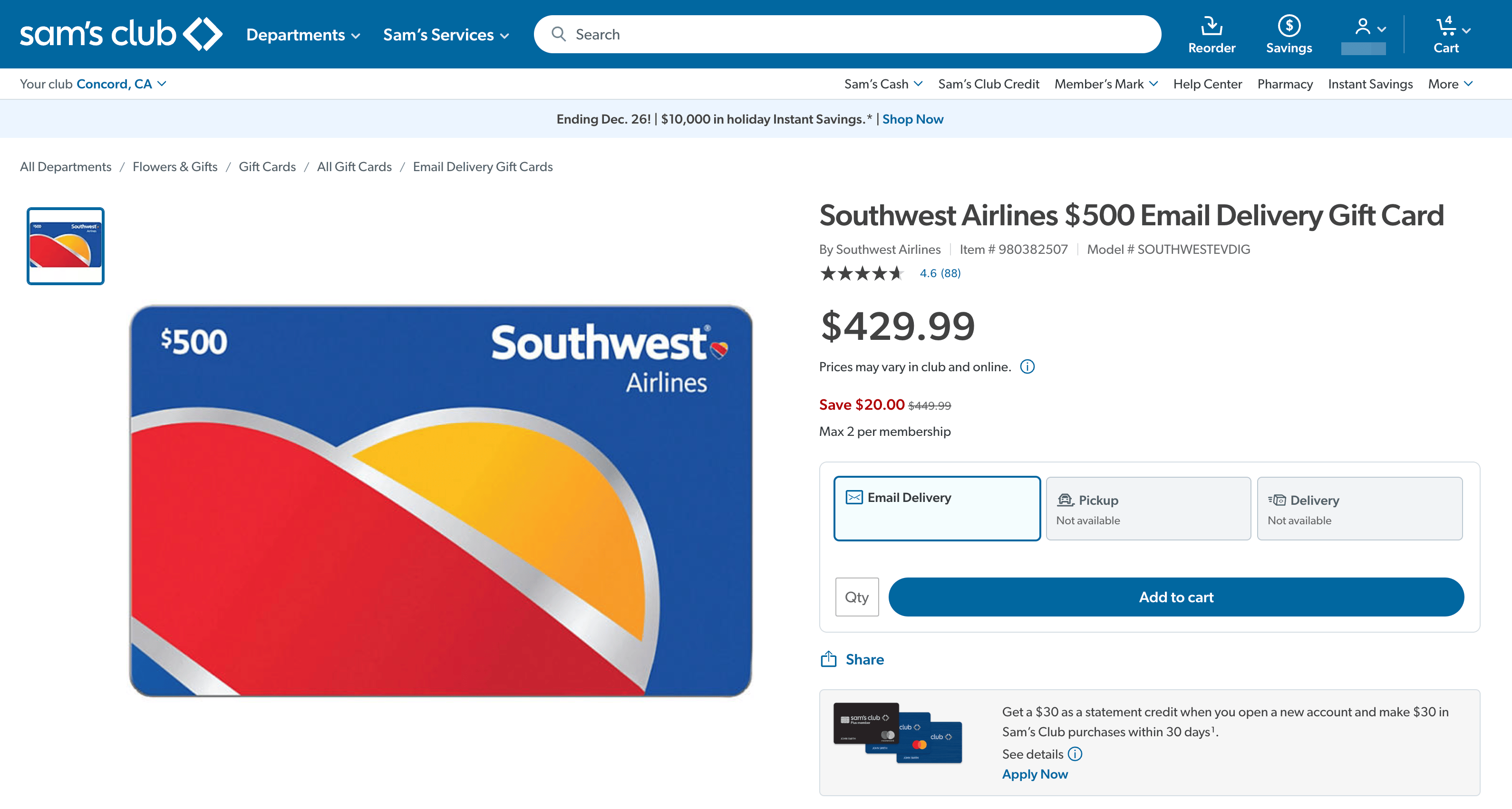Click the info icon next to See details
Viewport: 1512px width, 809px height.
tap(1076, 754)
